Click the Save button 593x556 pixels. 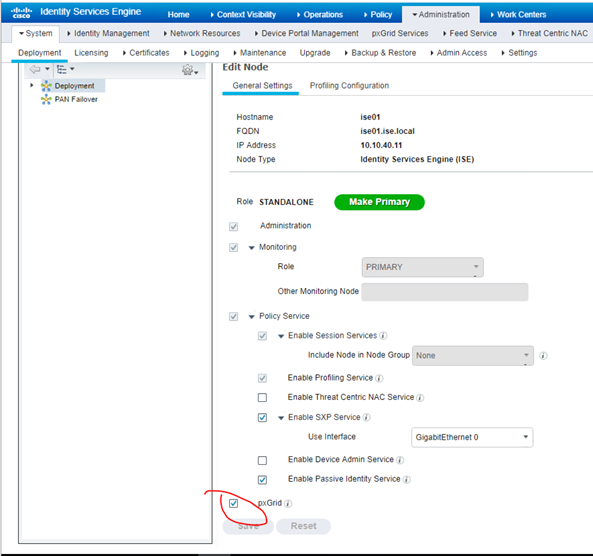pyautogui.click(x=248, y=526)
